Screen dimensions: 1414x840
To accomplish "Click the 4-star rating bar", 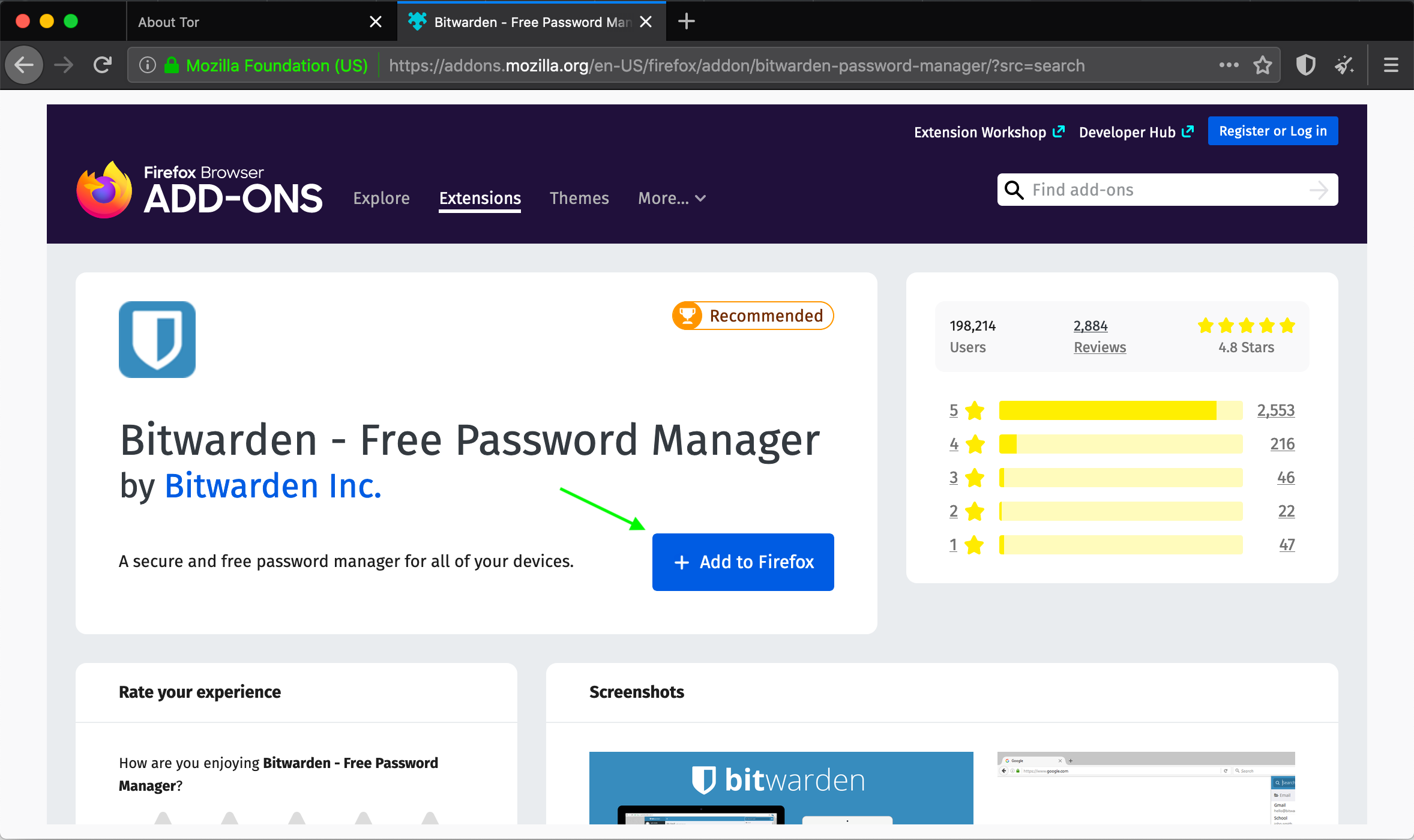I will (1121, 444).
